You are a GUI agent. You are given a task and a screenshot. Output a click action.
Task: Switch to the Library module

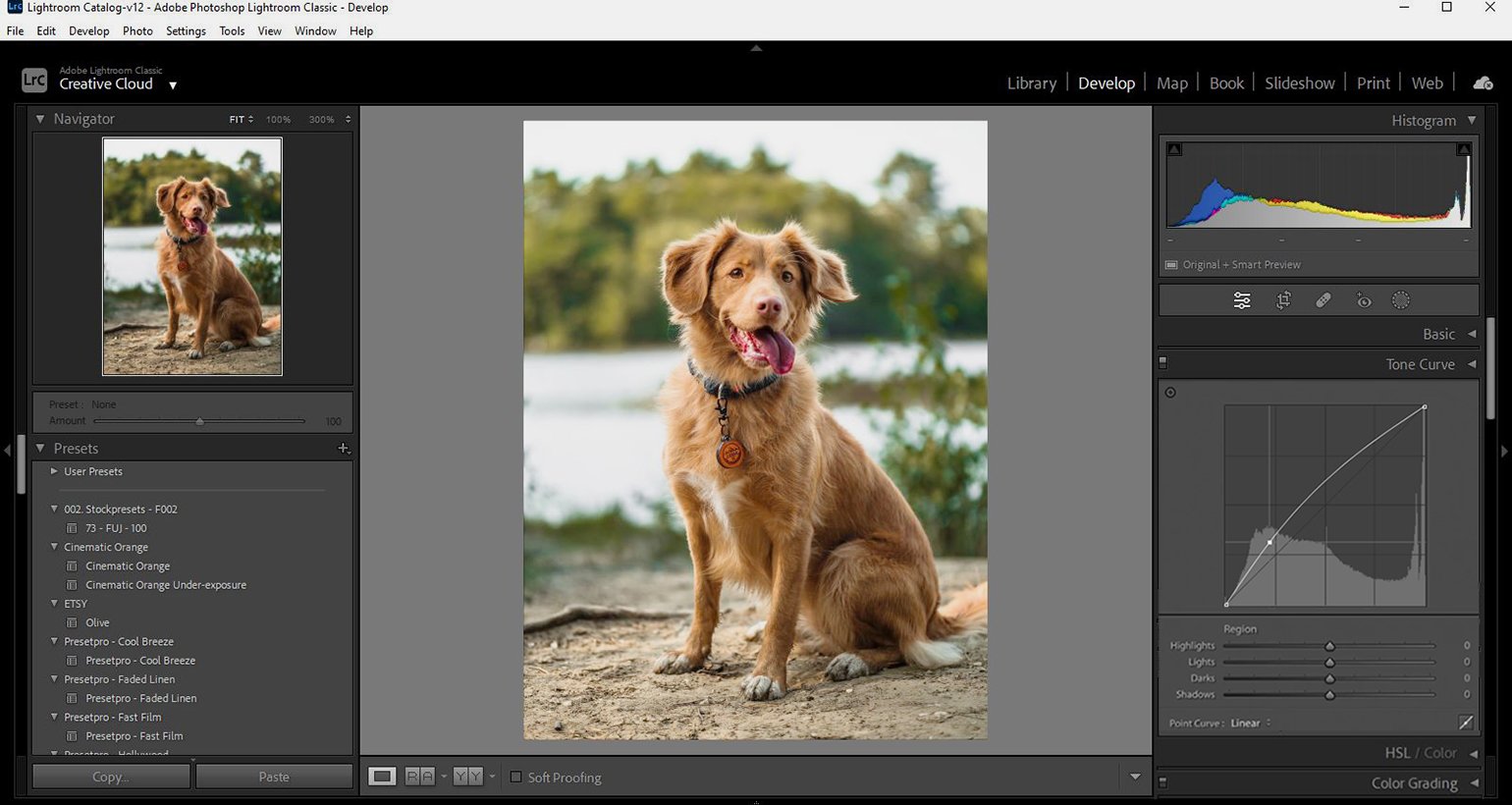tap(1031, 83)
